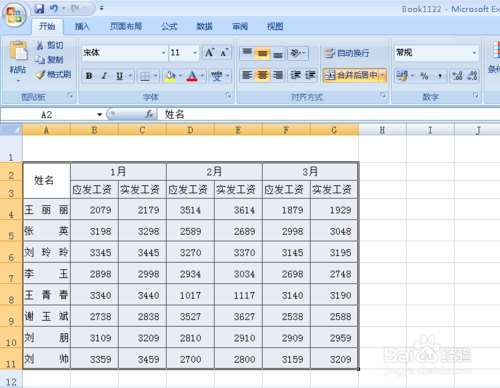Click the Paste clipboard icon
The width and height of the screenshot is (500, 388).
click(18, 51)
